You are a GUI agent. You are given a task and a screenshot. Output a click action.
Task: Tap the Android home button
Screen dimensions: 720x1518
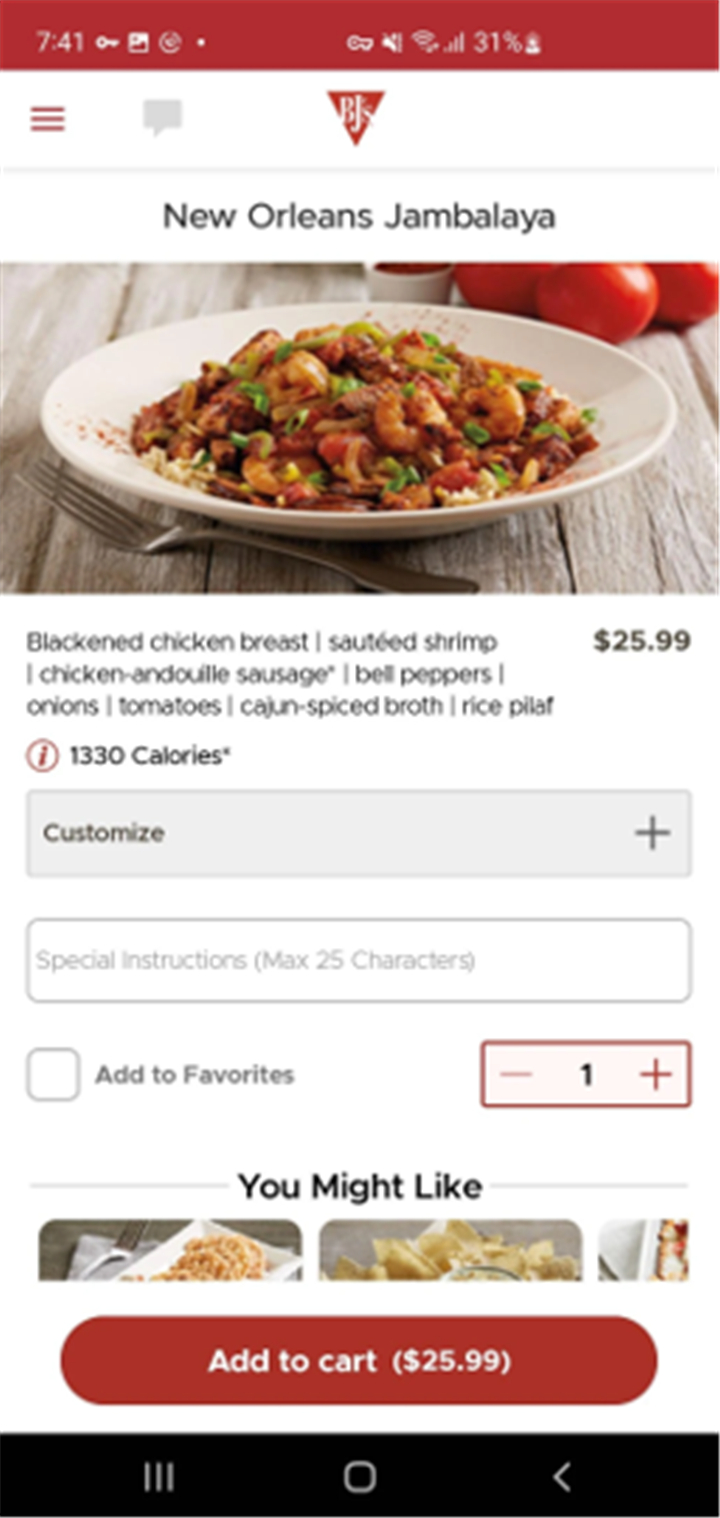point(359,1476)
